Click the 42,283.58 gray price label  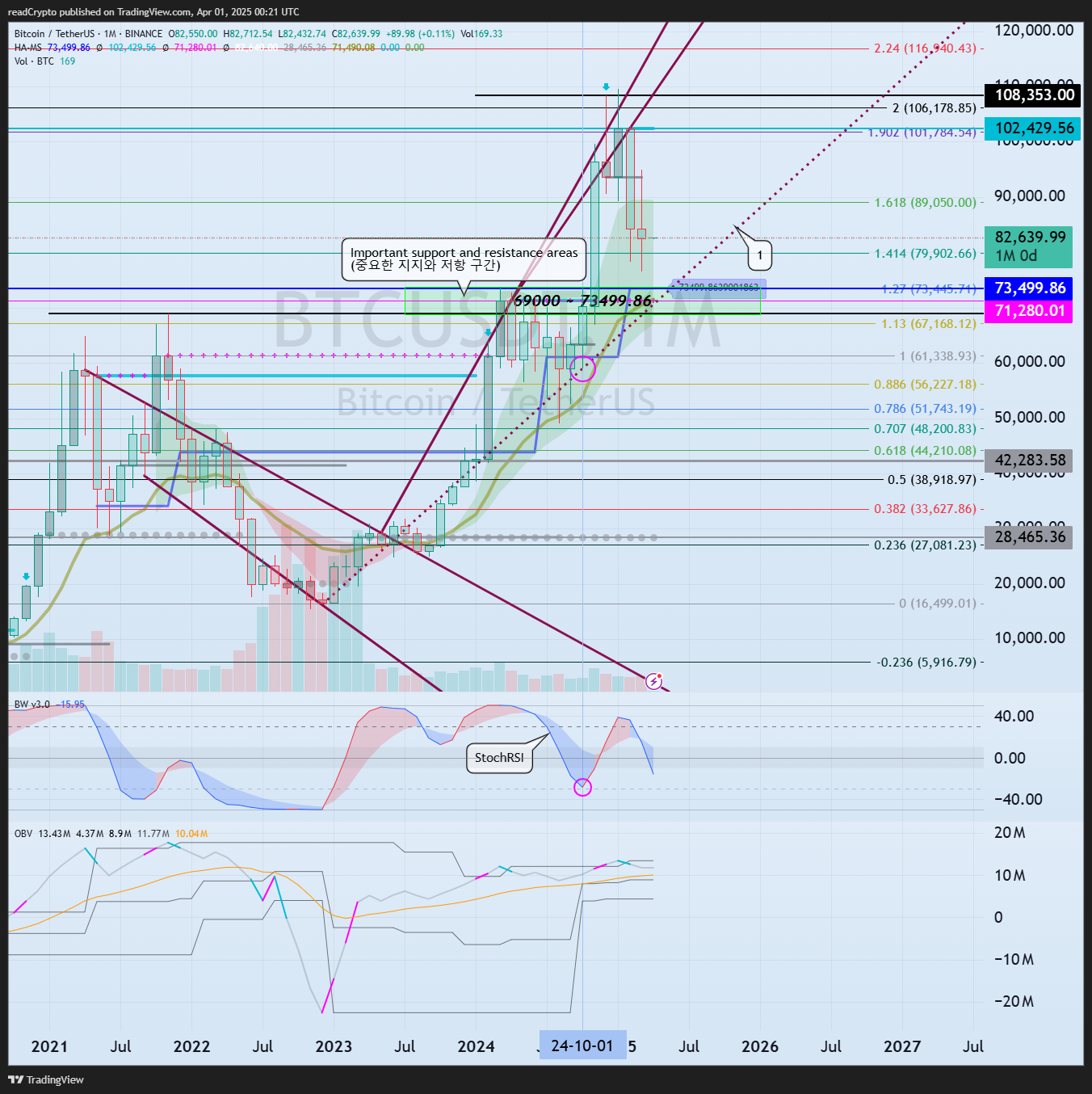(1029, 461)
